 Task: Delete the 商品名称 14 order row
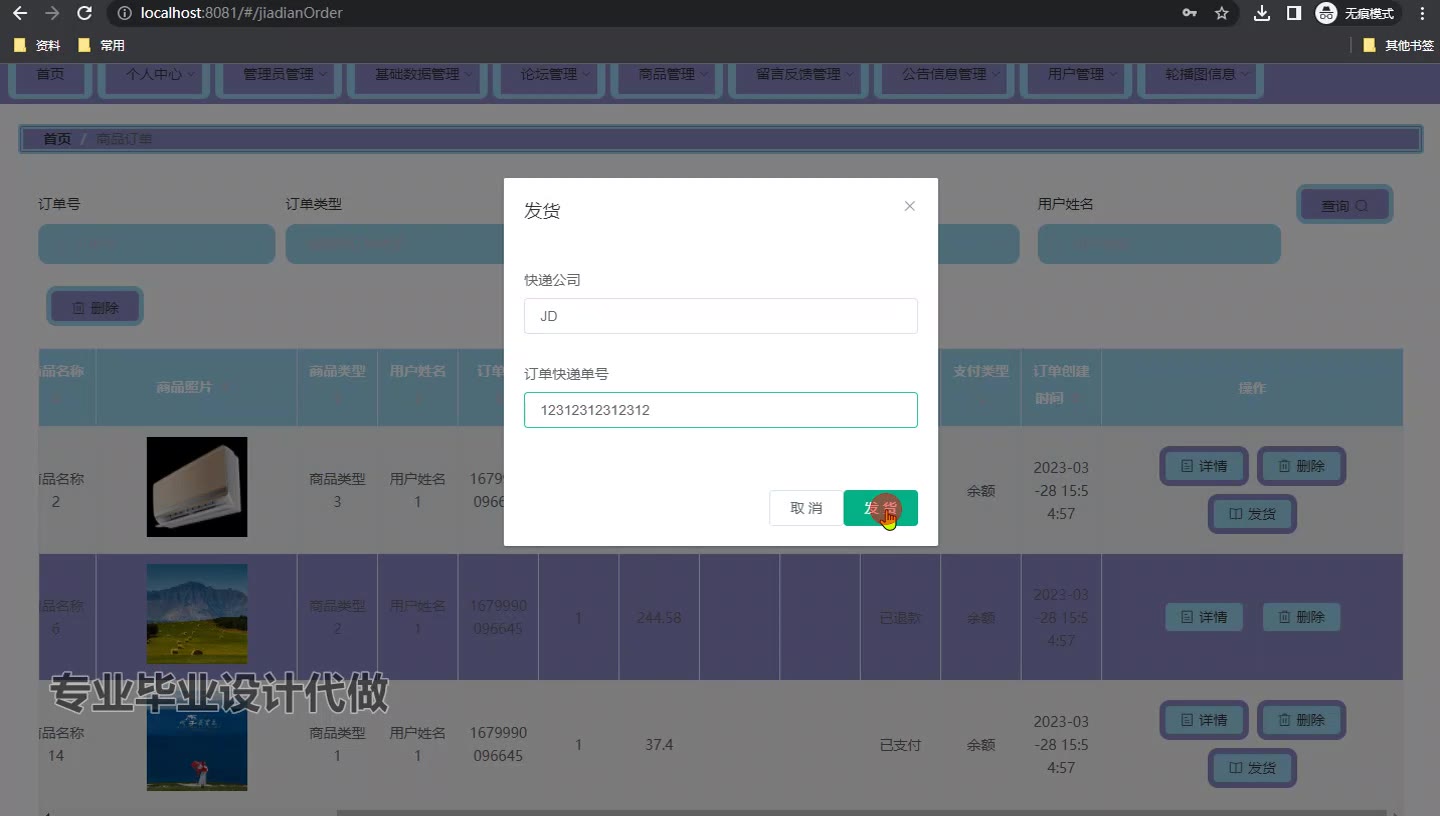point(1301,720)
